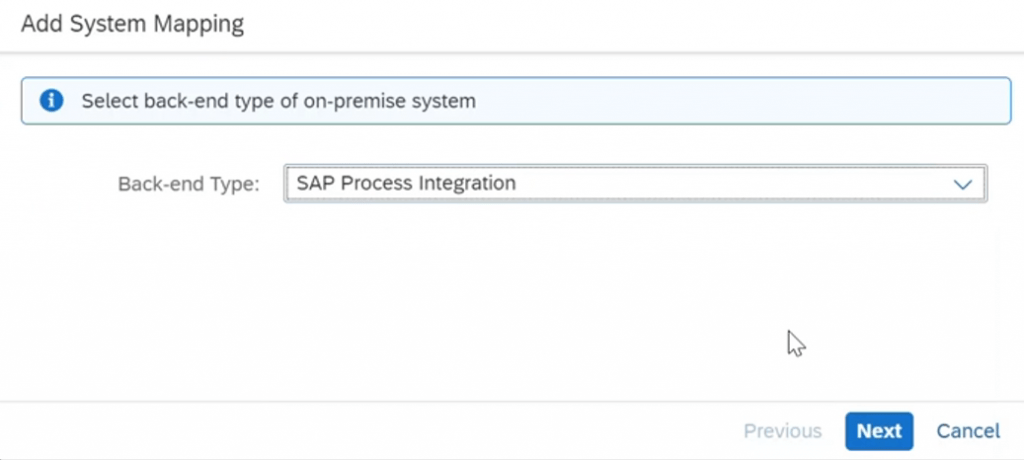Expand back-end type options via down arrow
Viewport: 1024px width, 460px height.
963,184
